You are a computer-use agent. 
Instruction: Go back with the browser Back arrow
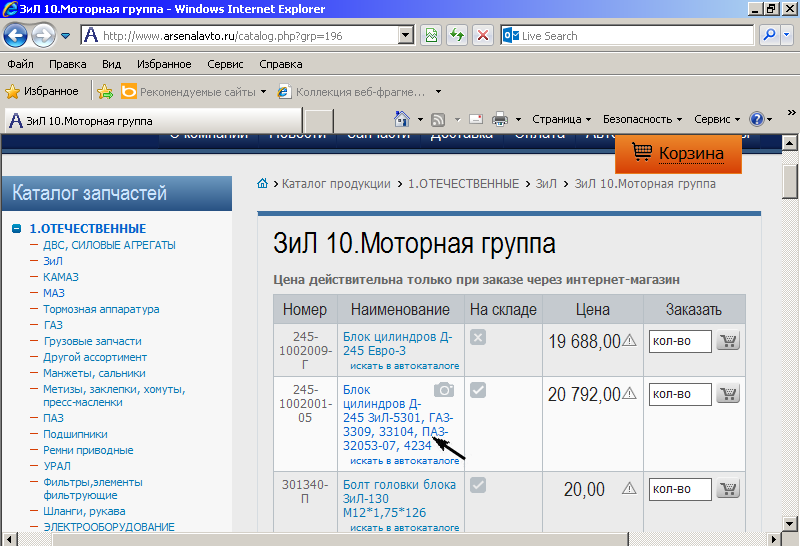click(x=15, y=36)
